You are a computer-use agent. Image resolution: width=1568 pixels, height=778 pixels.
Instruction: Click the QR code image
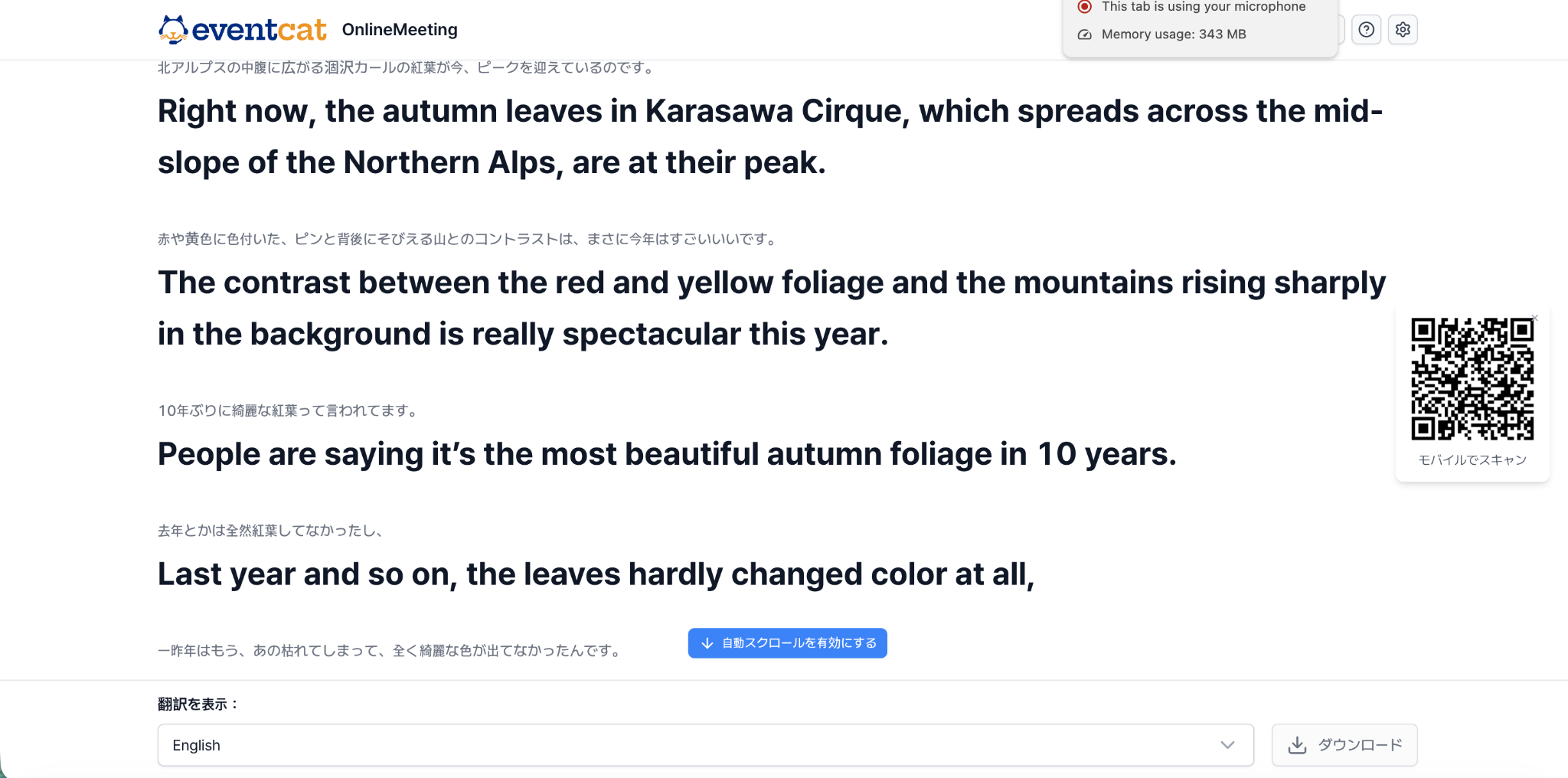(x=1472, y=379)
